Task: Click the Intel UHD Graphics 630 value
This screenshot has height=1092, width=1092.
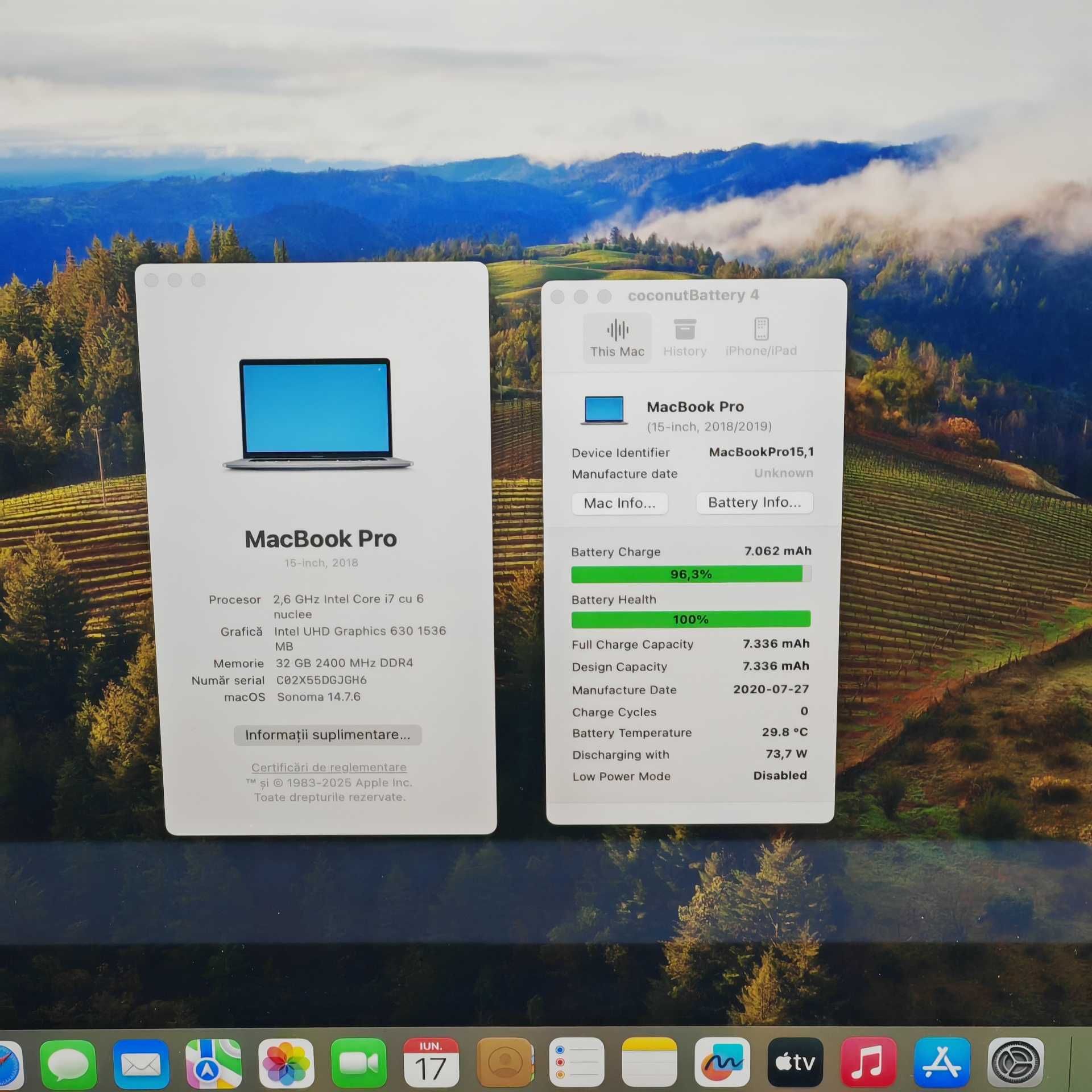Action: tap(360, 639)
